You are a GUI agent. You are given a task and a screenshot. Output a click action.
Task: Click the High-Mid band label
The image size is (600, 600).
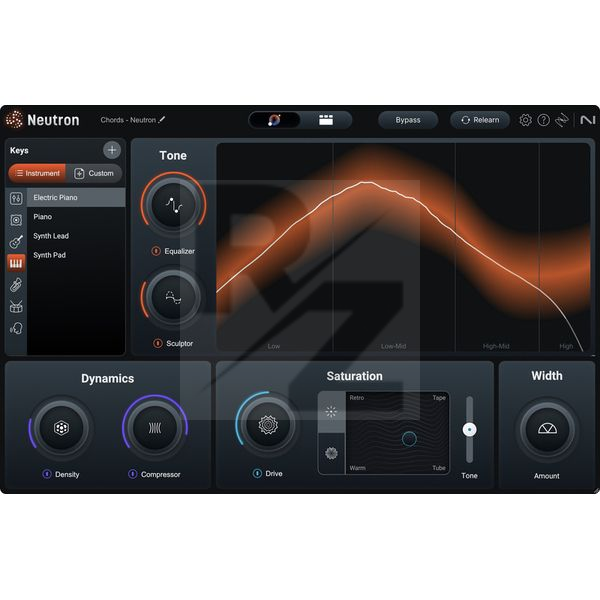click(x=496, y=346)
